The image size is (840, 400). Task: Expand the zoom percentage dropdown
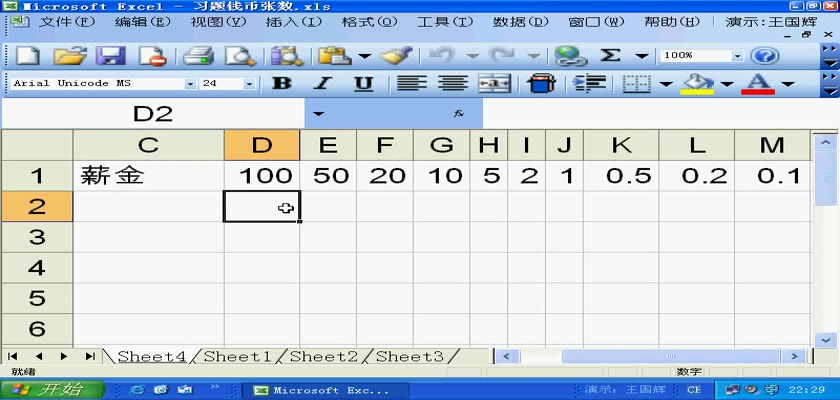(x=738, y=56)
